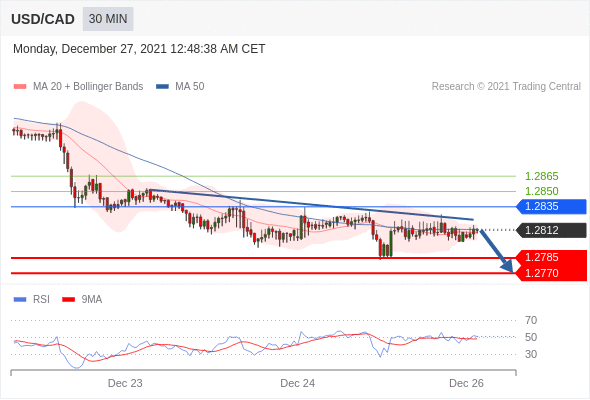Click the MA 20 + Bollinger Bands legend swatch
The height and width of the screenshot is (400, 590).
(20, 87)
